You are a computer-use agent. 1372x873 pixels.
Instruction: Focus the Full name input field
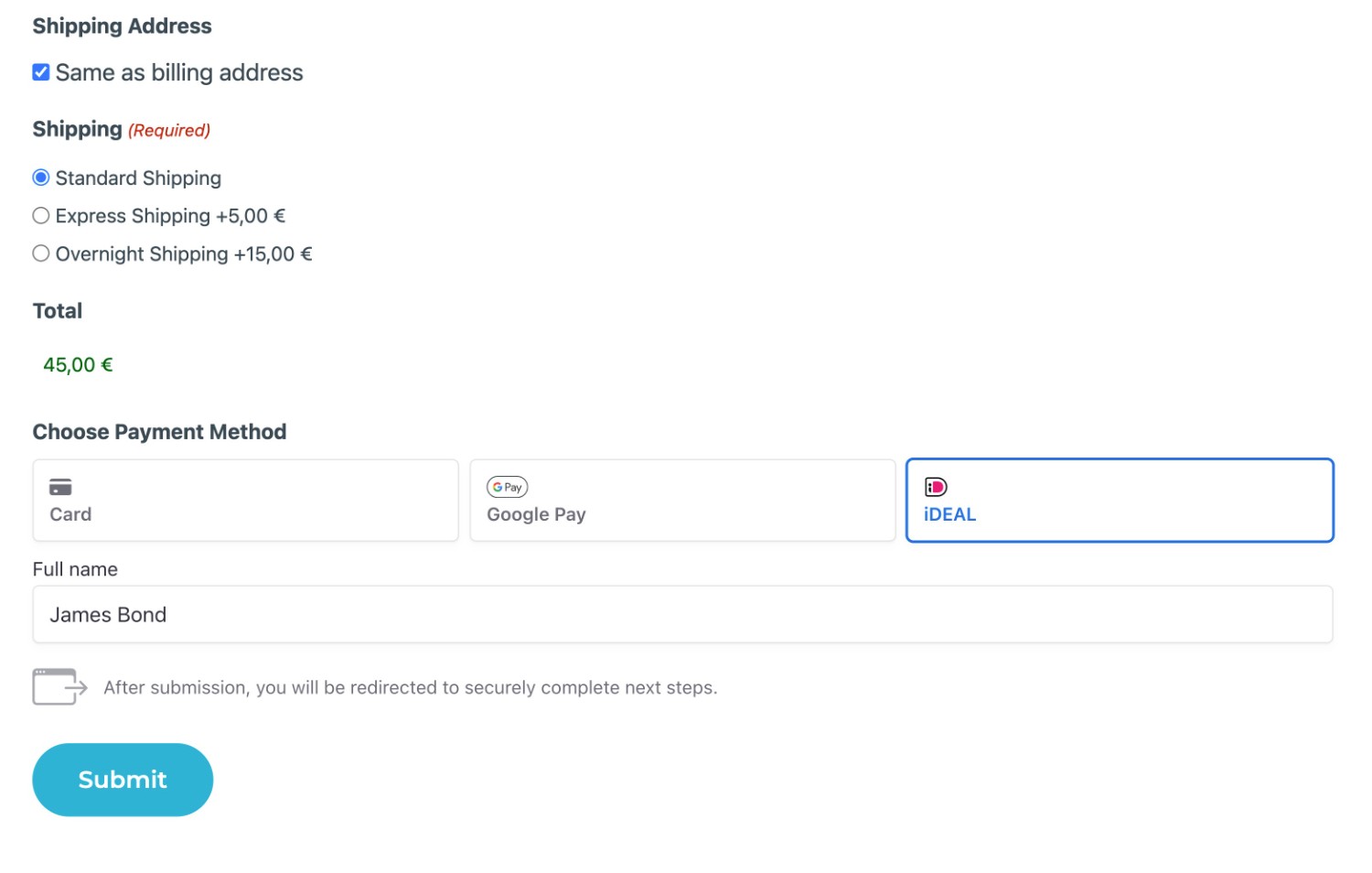[682, 615]
